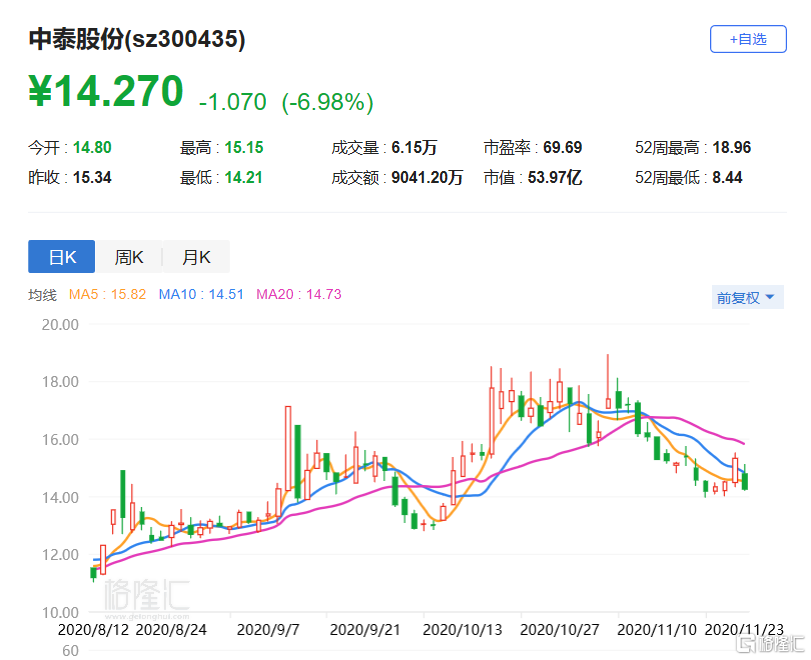This screenshot has width=811, height=660.
Task: Click the 2020/9/7 date axis label
Action: tap(268, 630)
